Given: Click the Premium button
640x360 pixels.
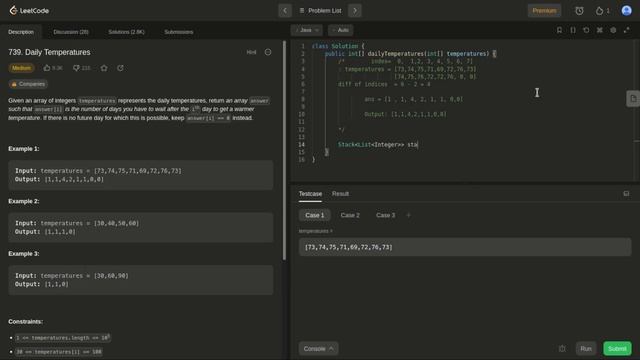Looking at the screenshot, I should tap(544, 11).
